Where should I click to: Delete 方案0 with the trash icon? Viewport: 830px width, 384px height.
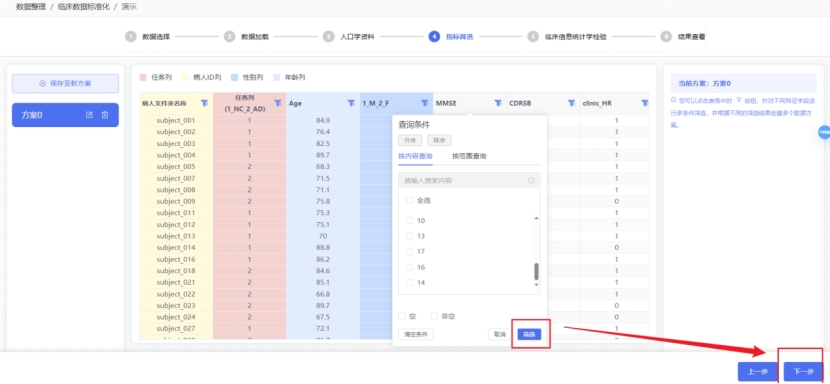coord(105,115)
